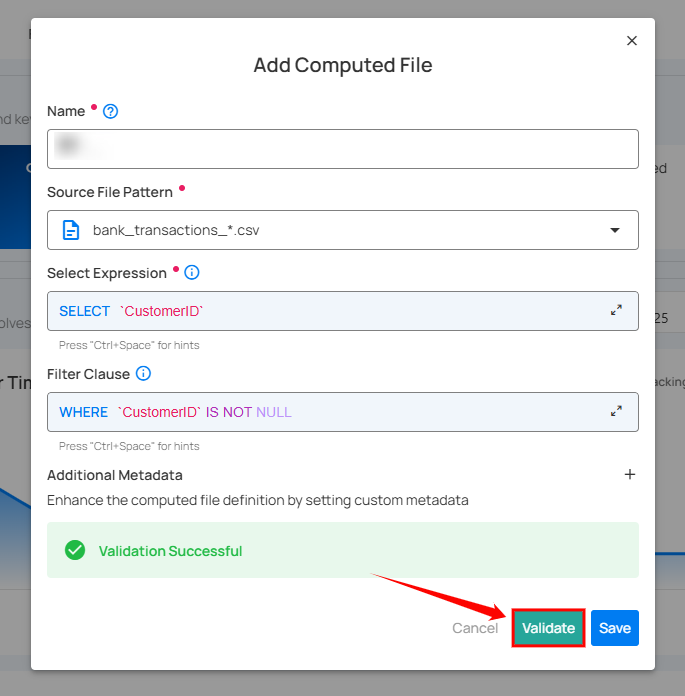Click the green Validation Successful checkmark icon
The width and height of the screenshot is (685, 696).
[x=75, y=550]
